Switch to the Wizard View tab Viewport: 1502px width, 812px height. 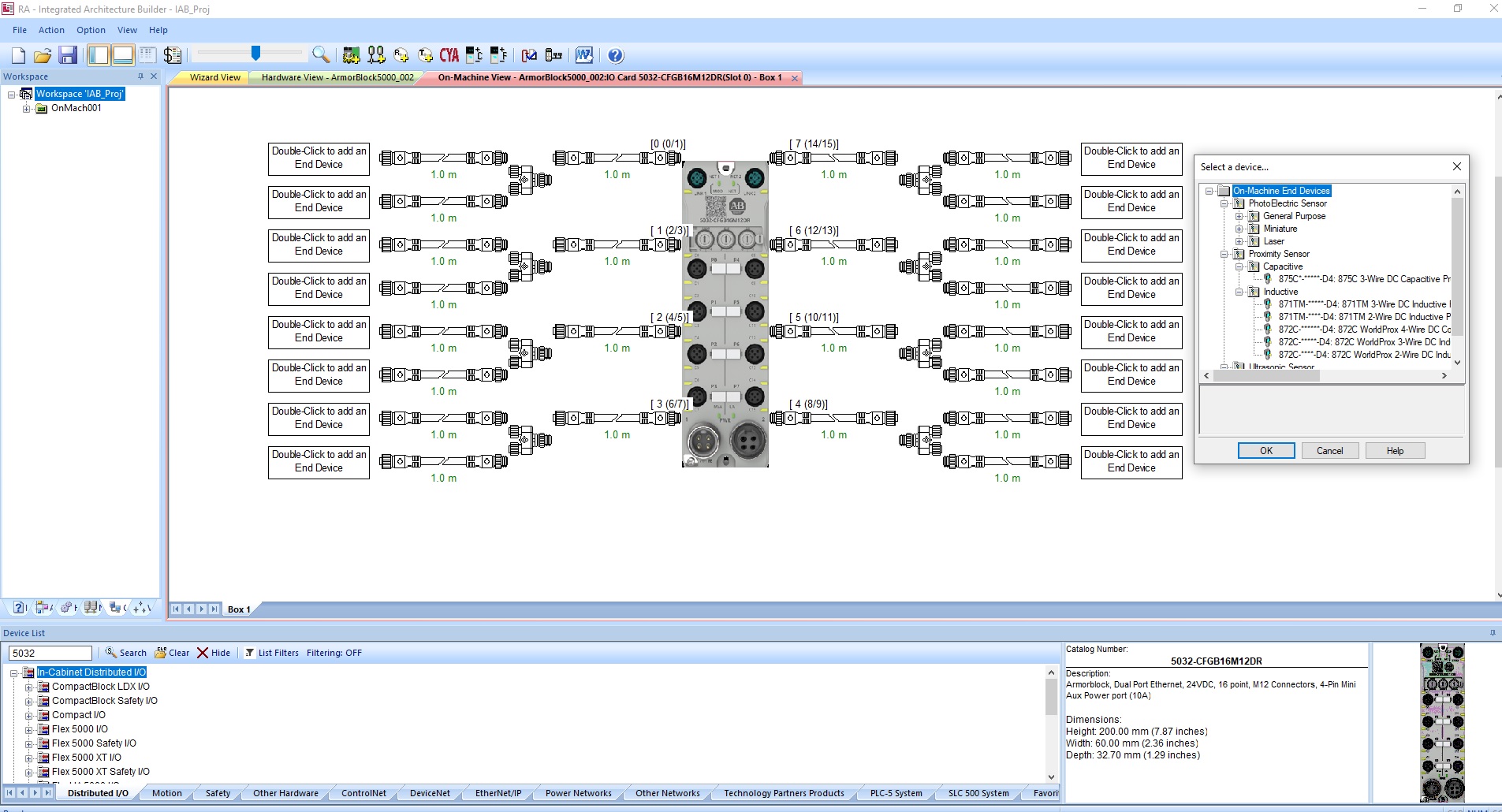click(214, 77)
